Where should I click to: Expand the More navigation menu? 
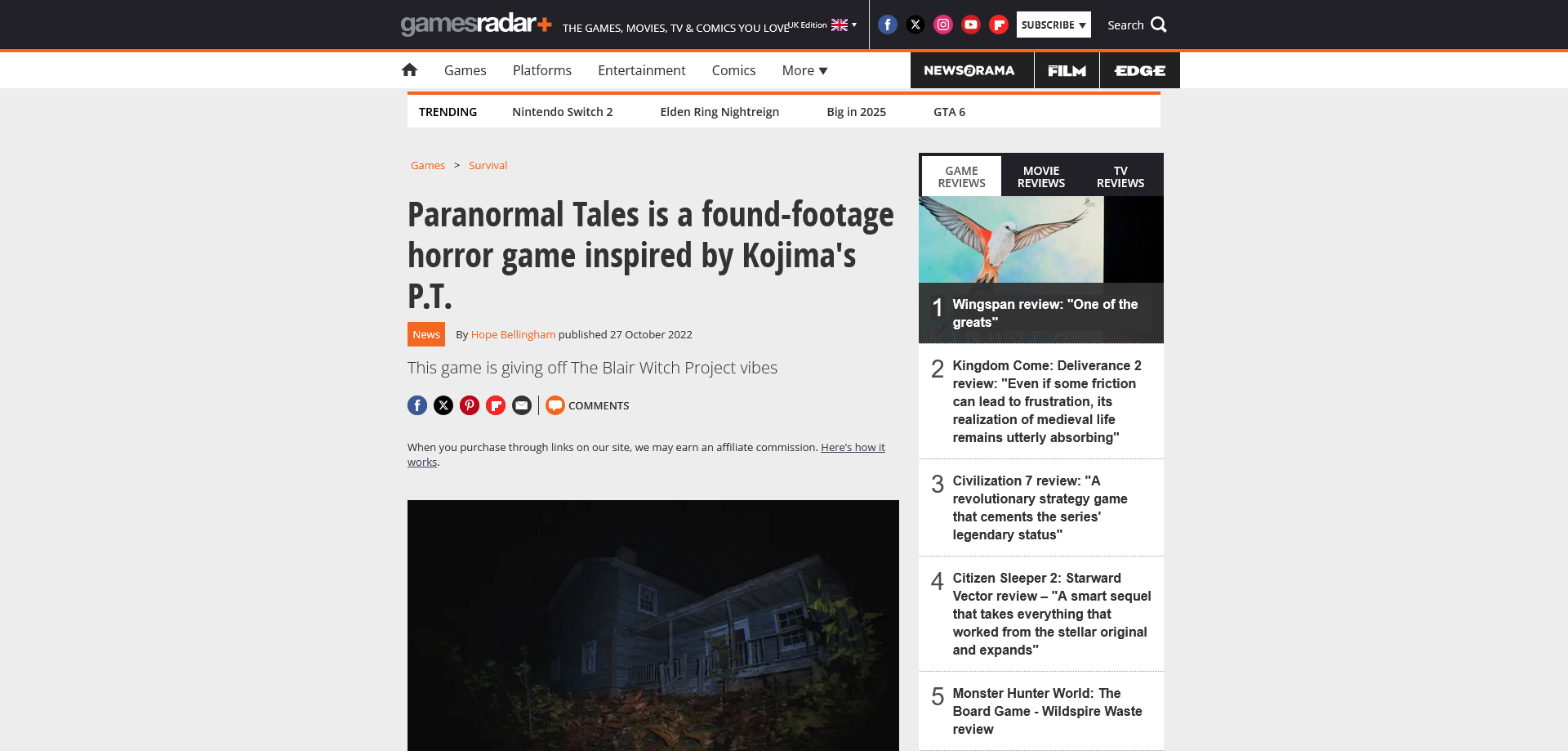804,70
